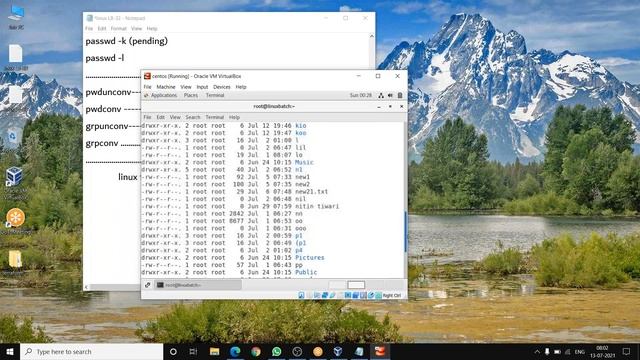This screenshot has width=640, height=360.
Task: Open VirtualBox File menu
Action: point(147,87)
